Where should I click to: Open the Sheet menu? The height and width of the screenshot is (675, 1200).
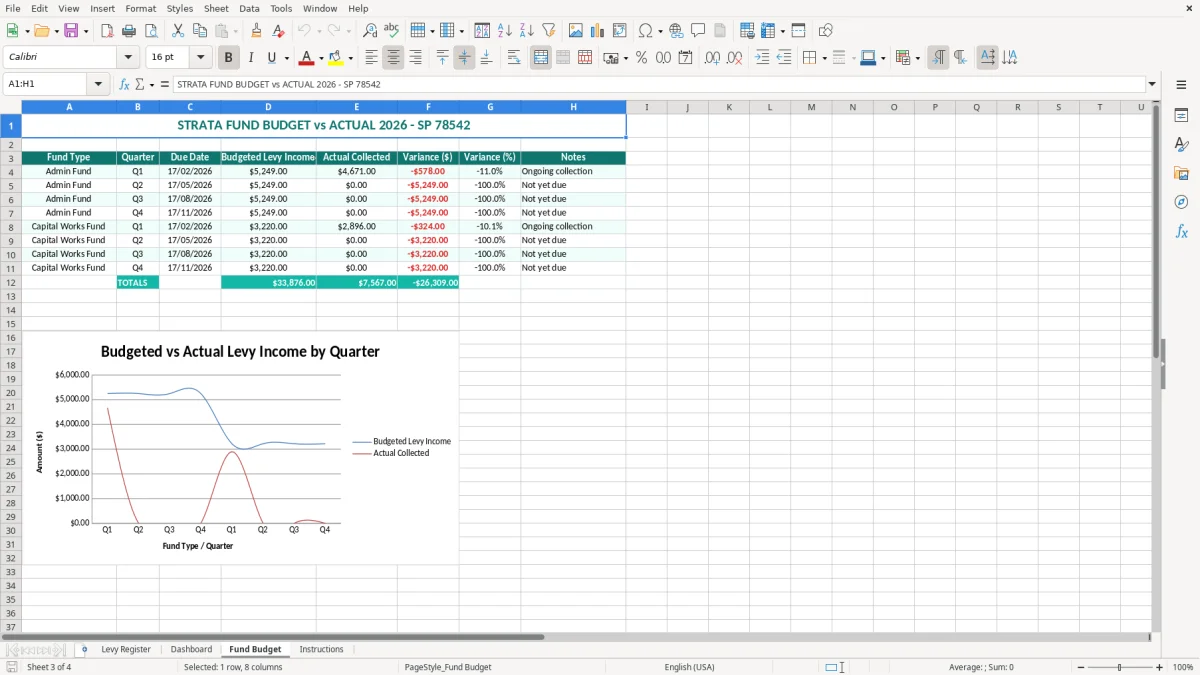pos(216,8)
